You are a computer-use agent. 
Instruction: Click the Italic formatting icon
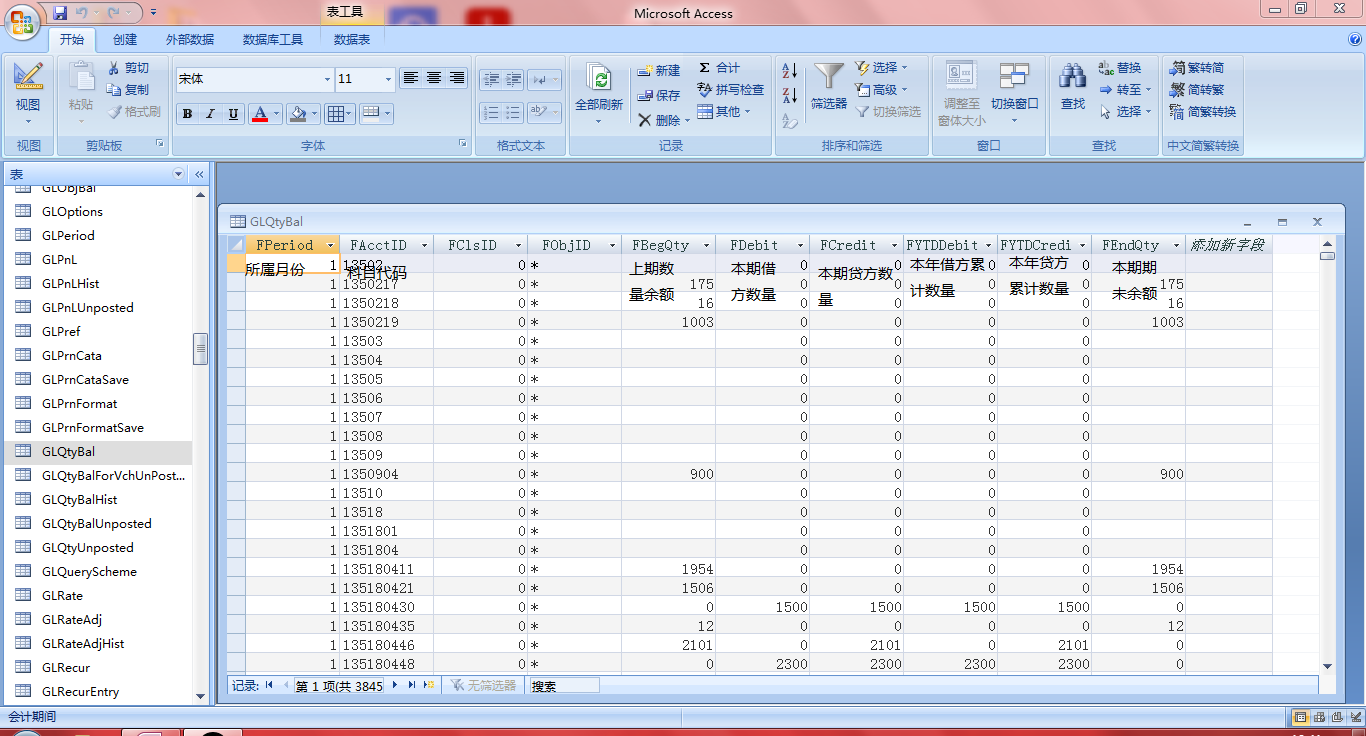coord(210,114)
